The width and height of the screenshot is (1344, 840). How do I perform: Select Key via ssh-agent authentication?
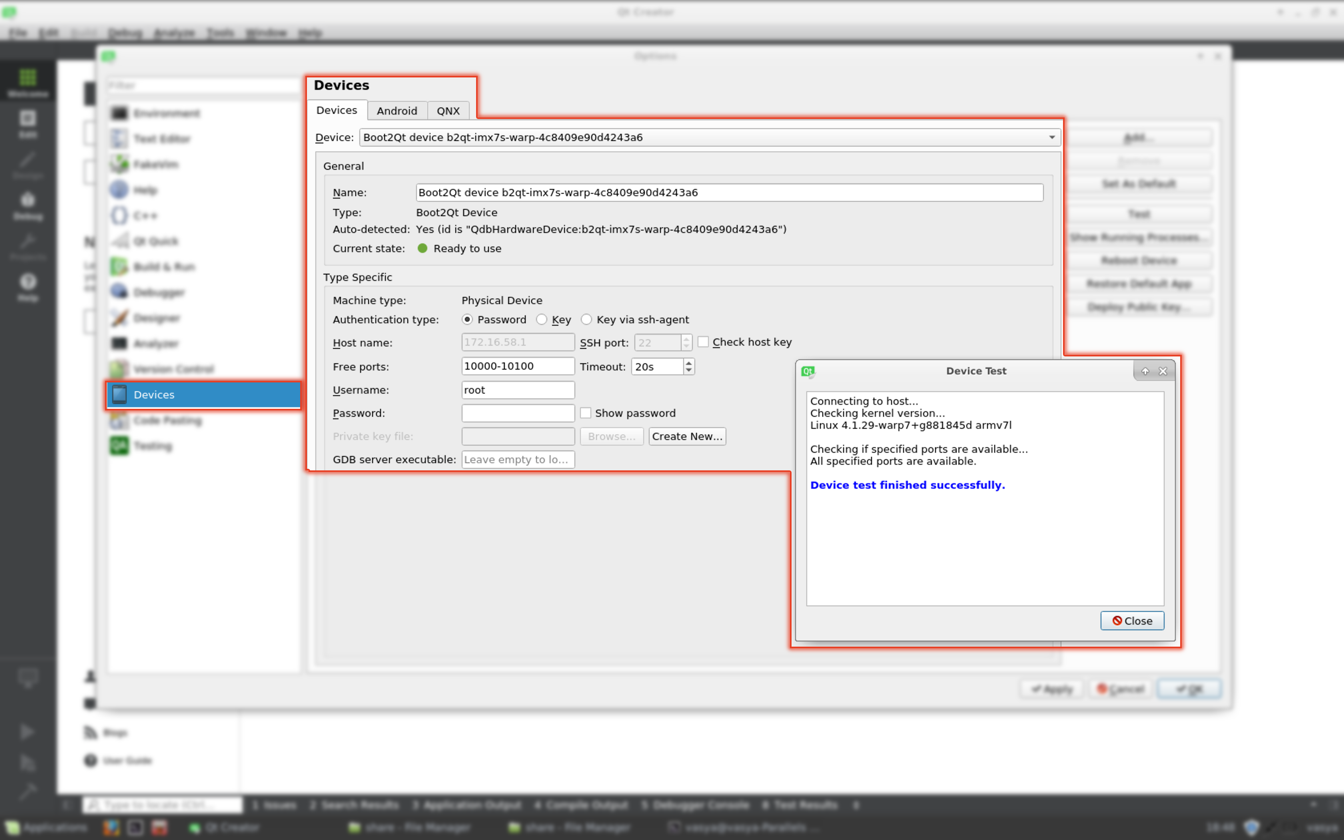point(636,319)
